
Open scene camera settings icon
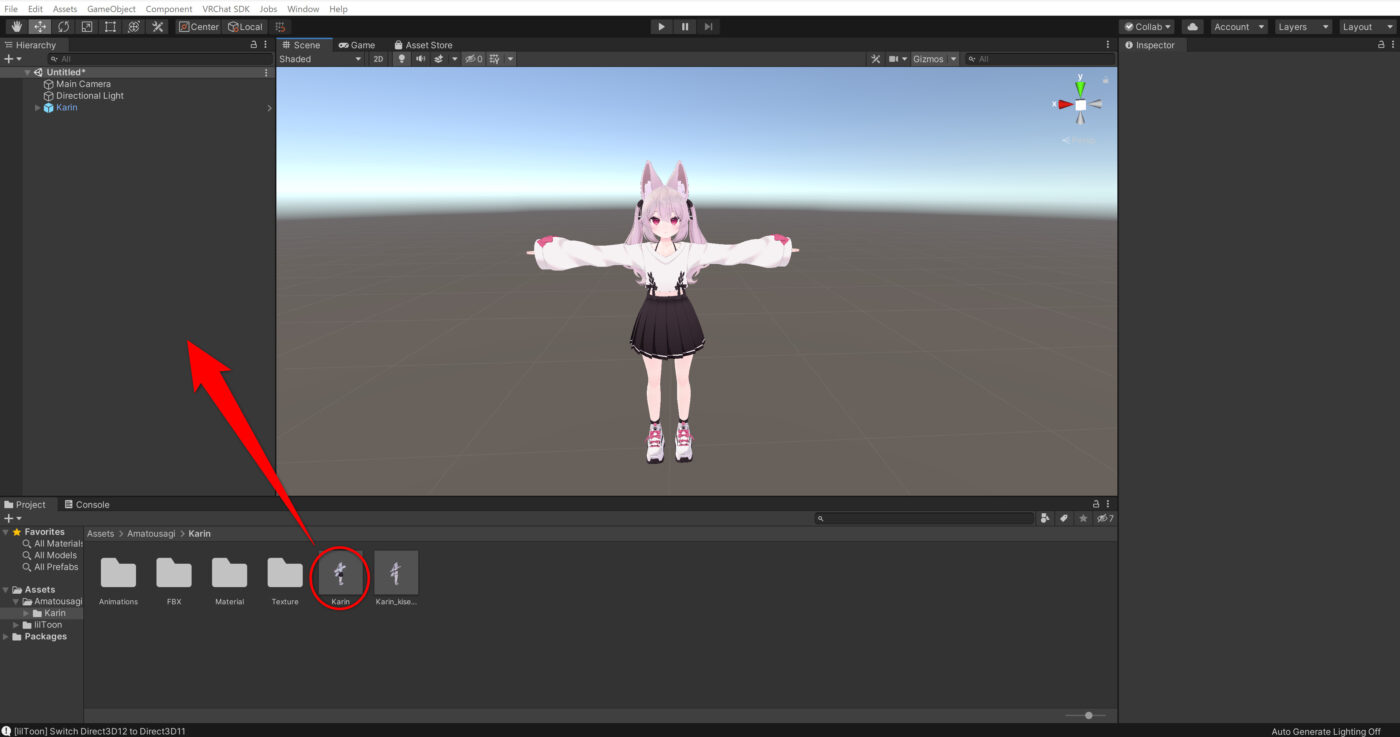pyautogui.click(x=893, y=59)
